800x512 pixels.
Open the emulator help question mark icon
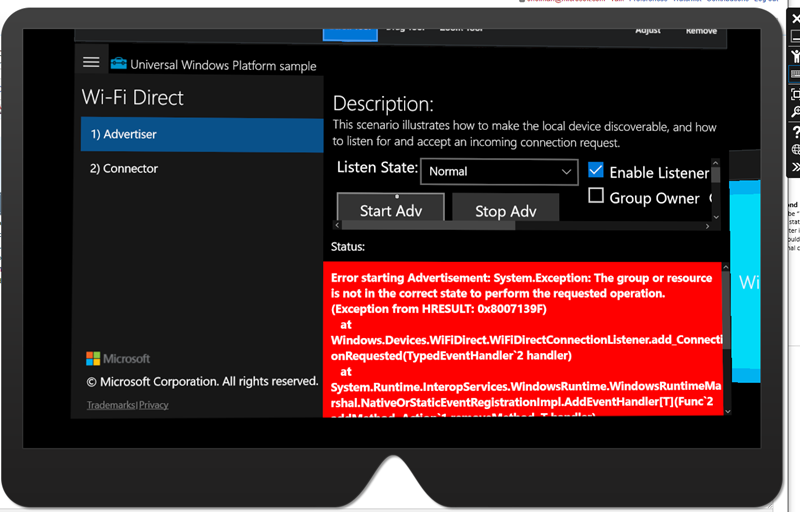(795, 132)
